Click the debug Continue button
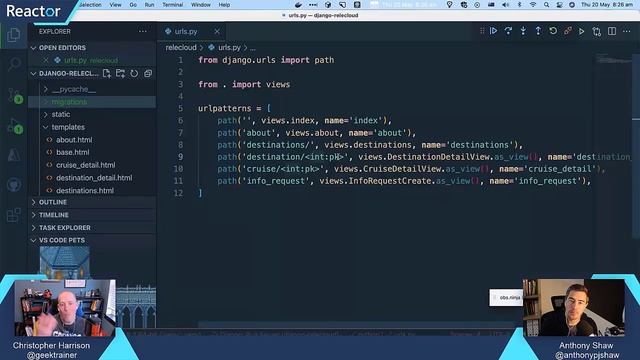 tap(493, 31)
